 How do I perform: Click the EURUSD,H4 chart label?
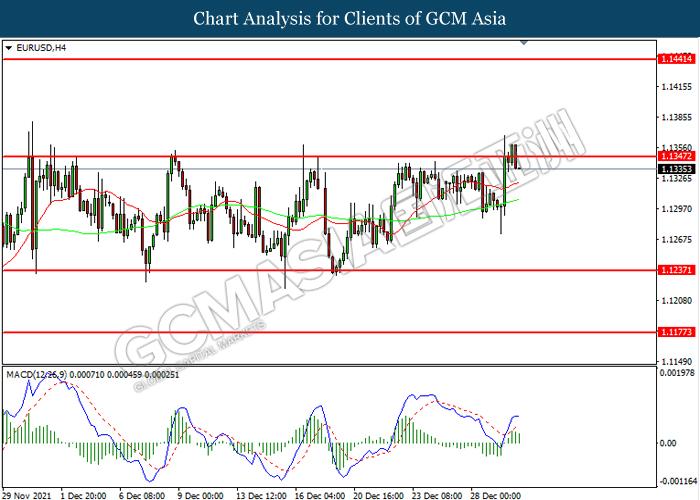tap(41, 48)
